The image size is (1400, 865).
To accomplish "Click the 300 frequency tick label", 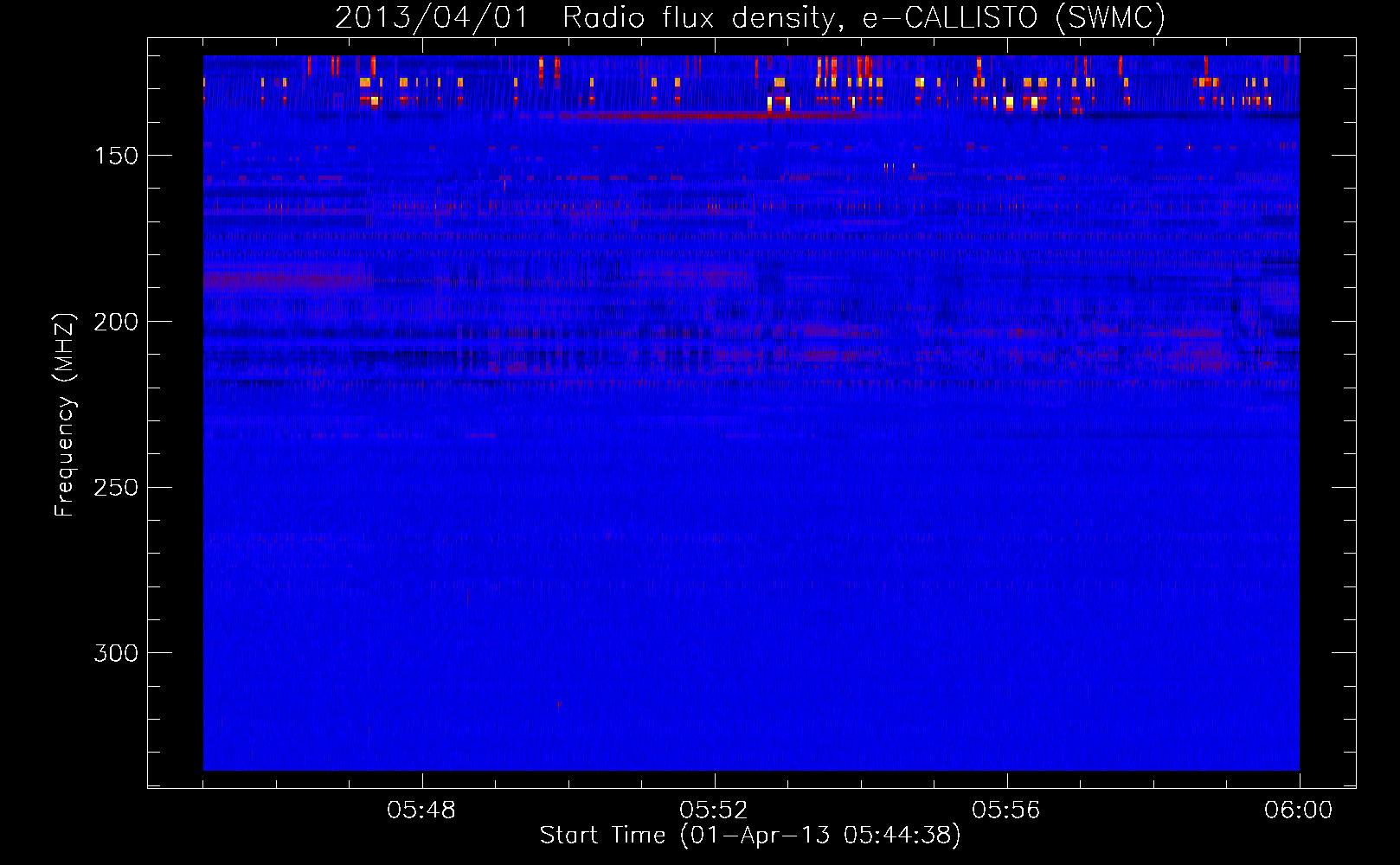I will 116,653.
